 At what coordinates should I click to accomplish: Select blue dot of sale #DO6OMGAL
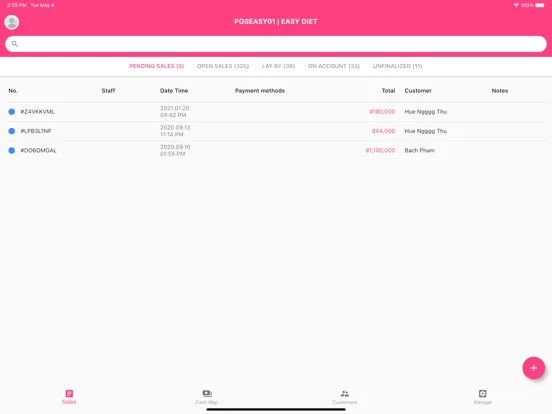pos(12,150)
